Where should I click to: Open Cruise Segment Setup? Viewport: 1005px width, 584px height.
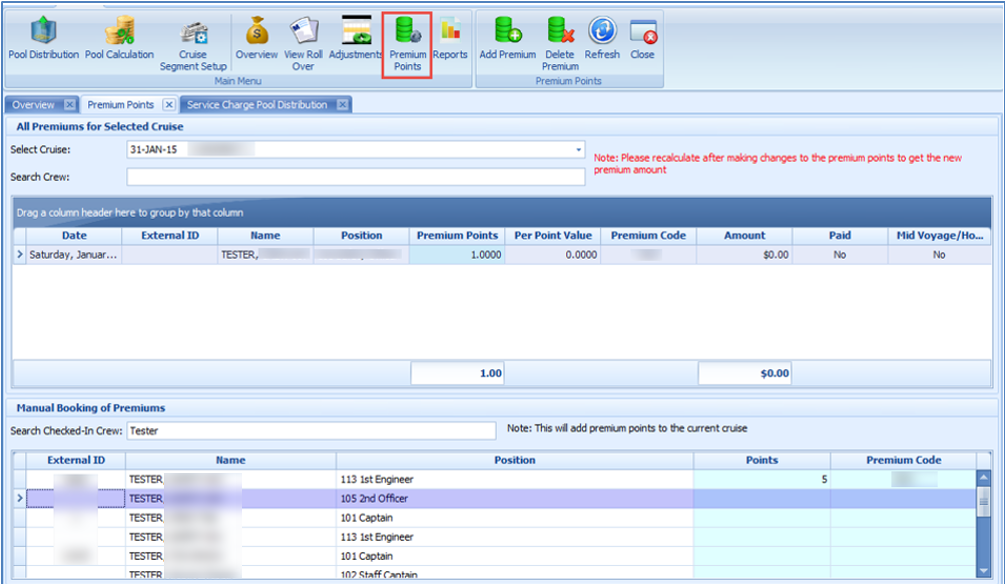193,45
